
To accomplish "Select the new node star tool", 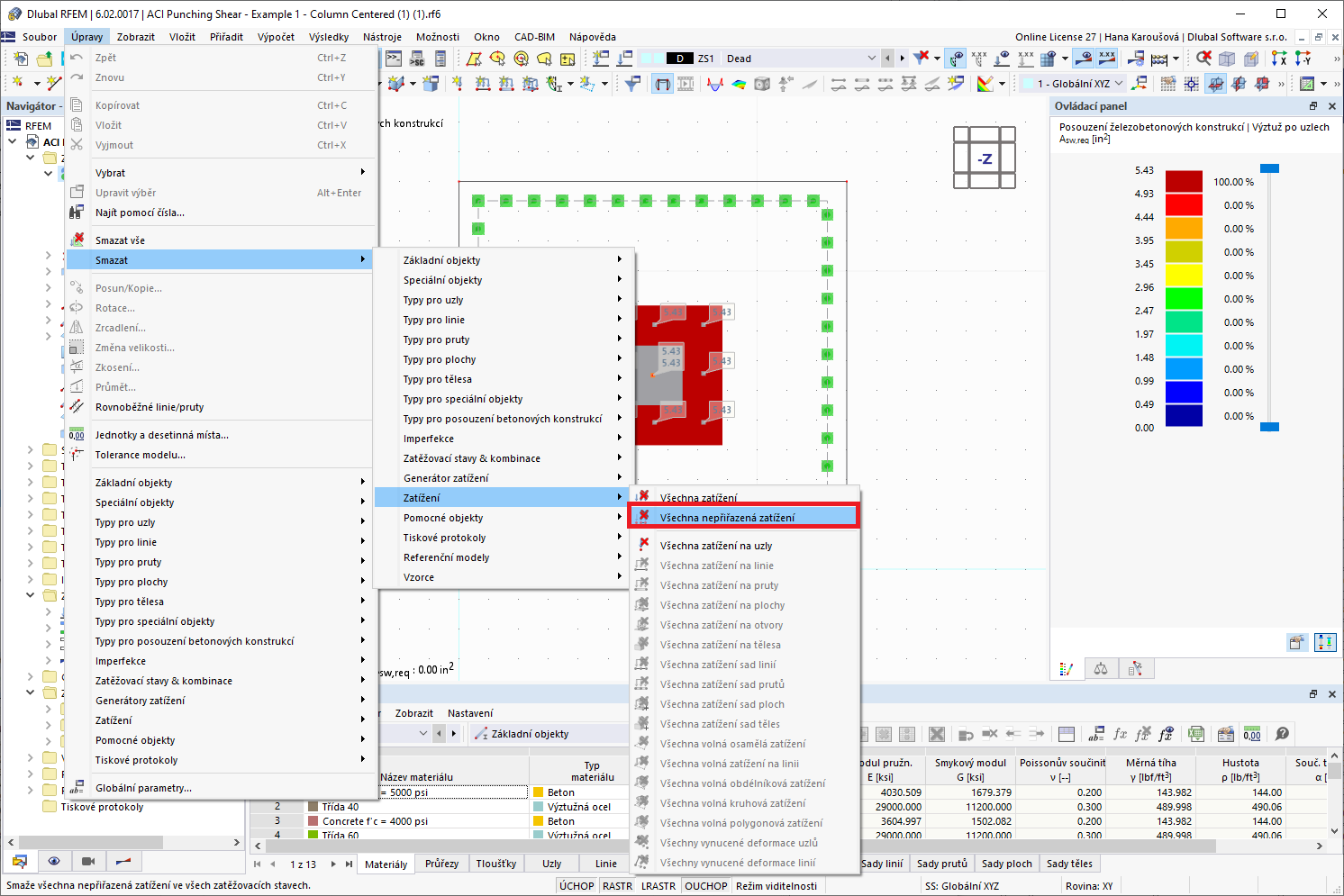I will pos(17,84).
